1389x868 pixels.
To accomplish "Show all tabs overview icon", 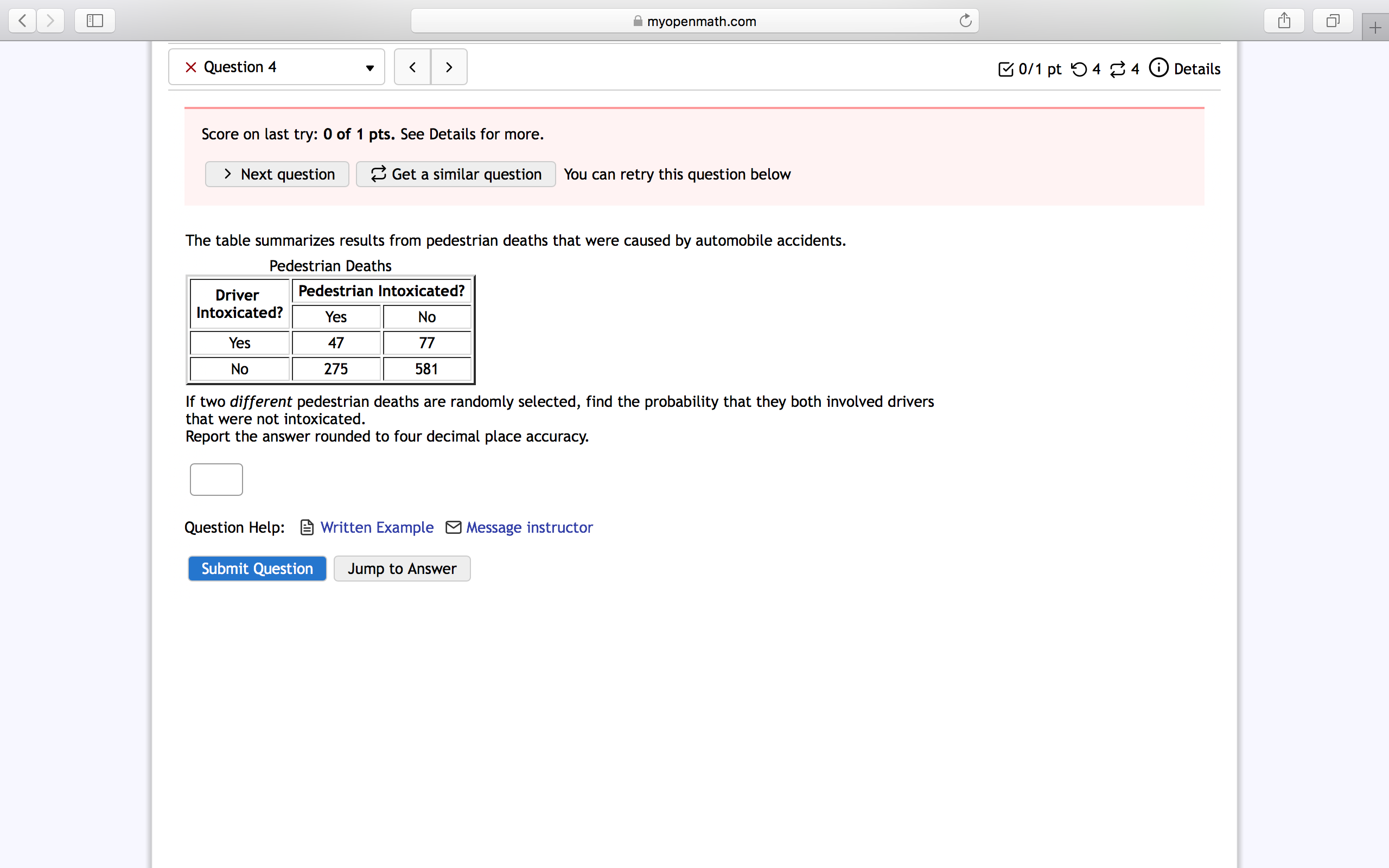I will [x=1333, y=21].
